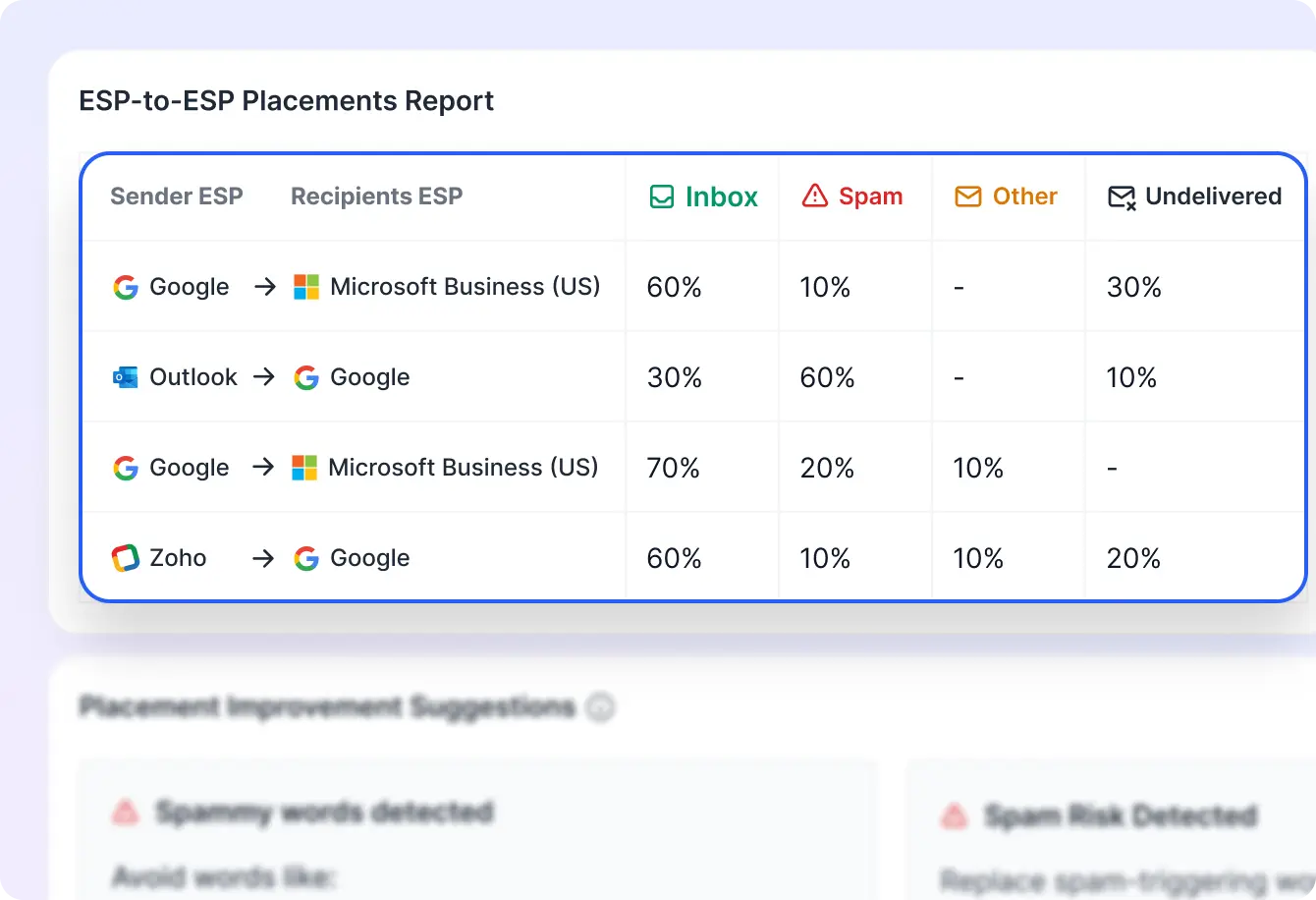Image resolution: width=1316 pixels, height=900 pixels.
Task: Click the green Inbox envelope icon
Action: [660, 196]
